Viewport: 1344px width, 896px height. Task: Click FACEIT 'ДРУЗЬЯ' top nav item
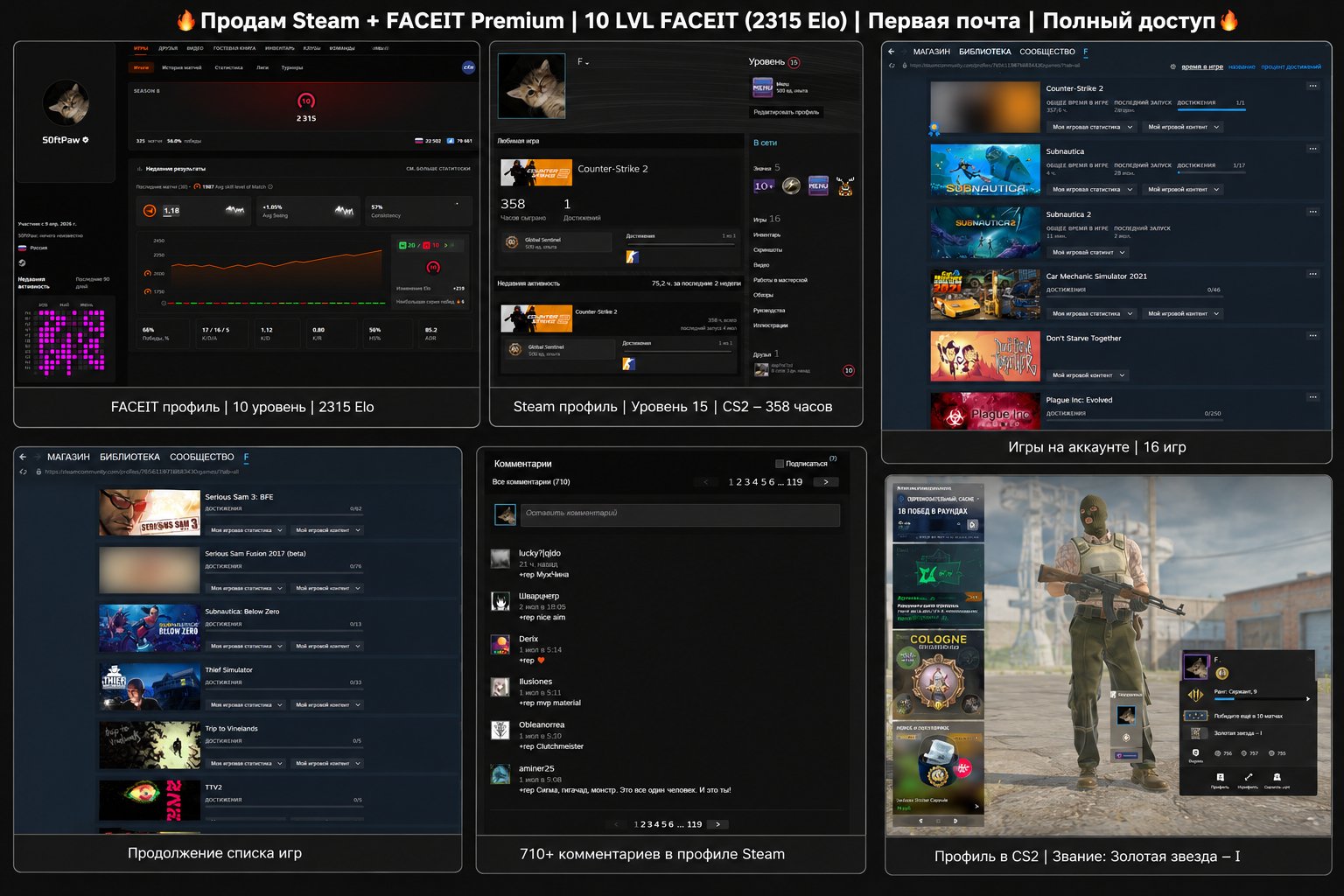pyautogui.click(x=168, y=48)
